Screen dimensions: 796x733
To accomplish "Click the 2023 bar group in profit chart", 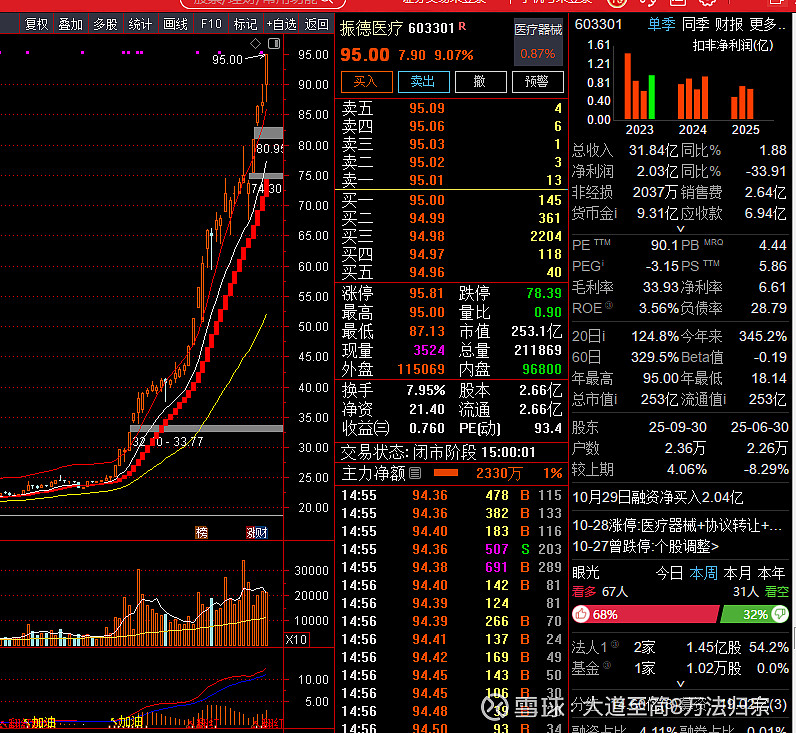I will point(640,86).
